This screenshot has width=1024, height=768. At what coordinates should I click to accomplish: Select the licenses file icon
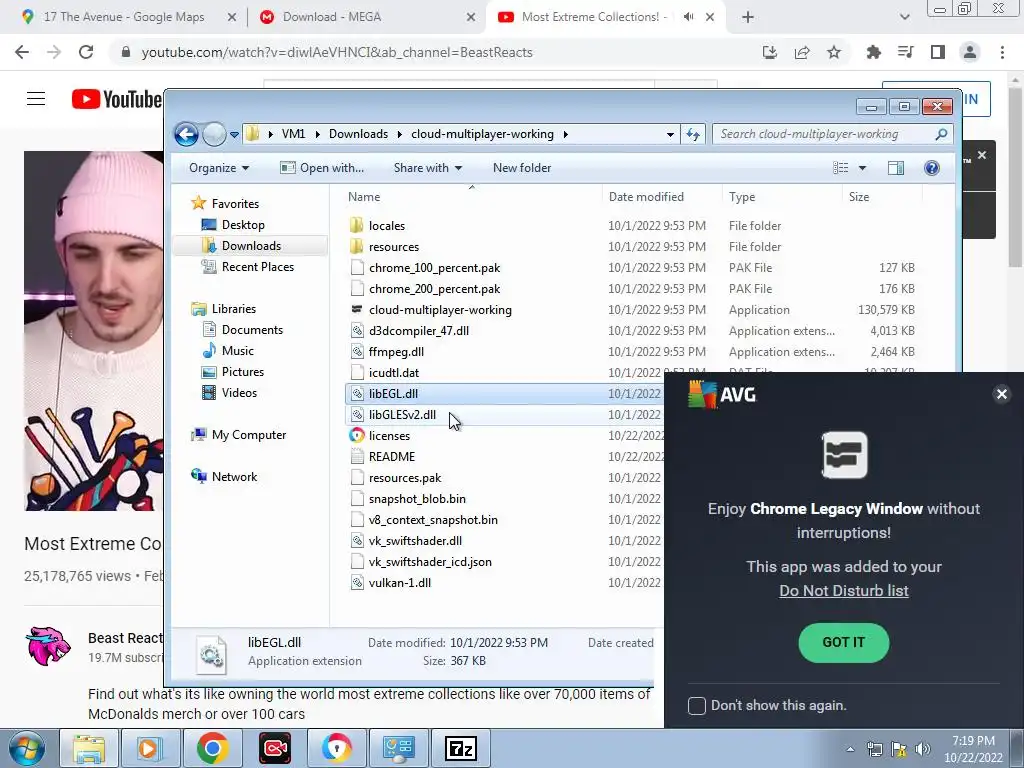(357, 436)
